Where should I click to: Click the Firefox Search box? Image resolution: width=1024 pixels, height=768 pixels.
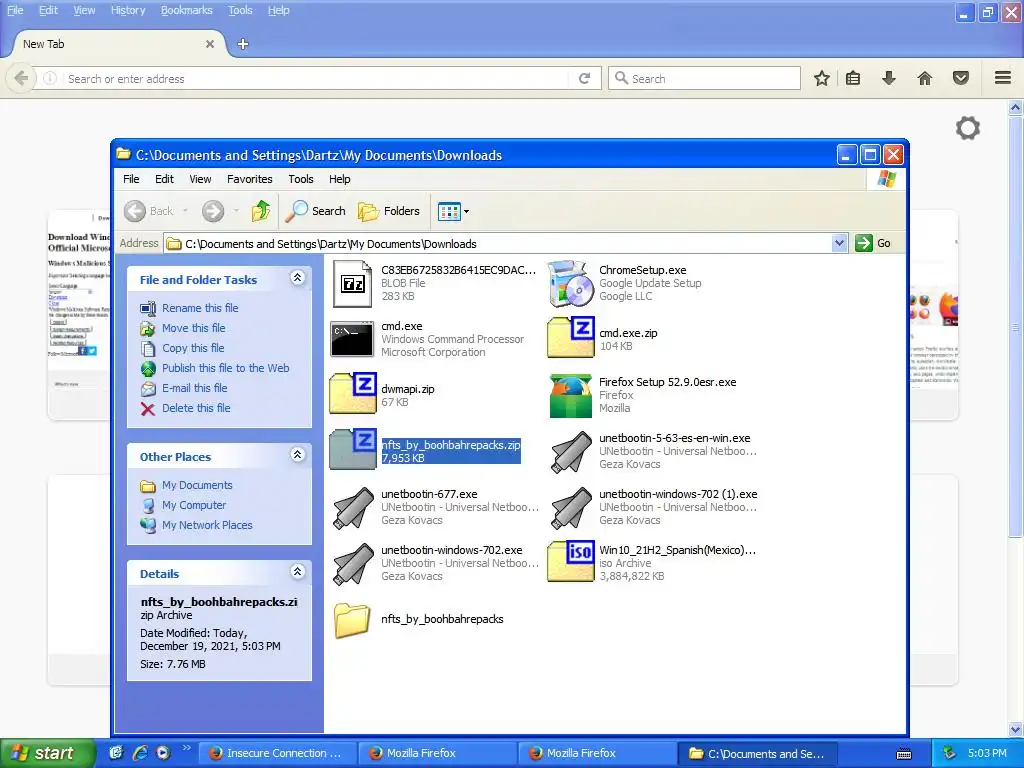[x=705, y=78]
